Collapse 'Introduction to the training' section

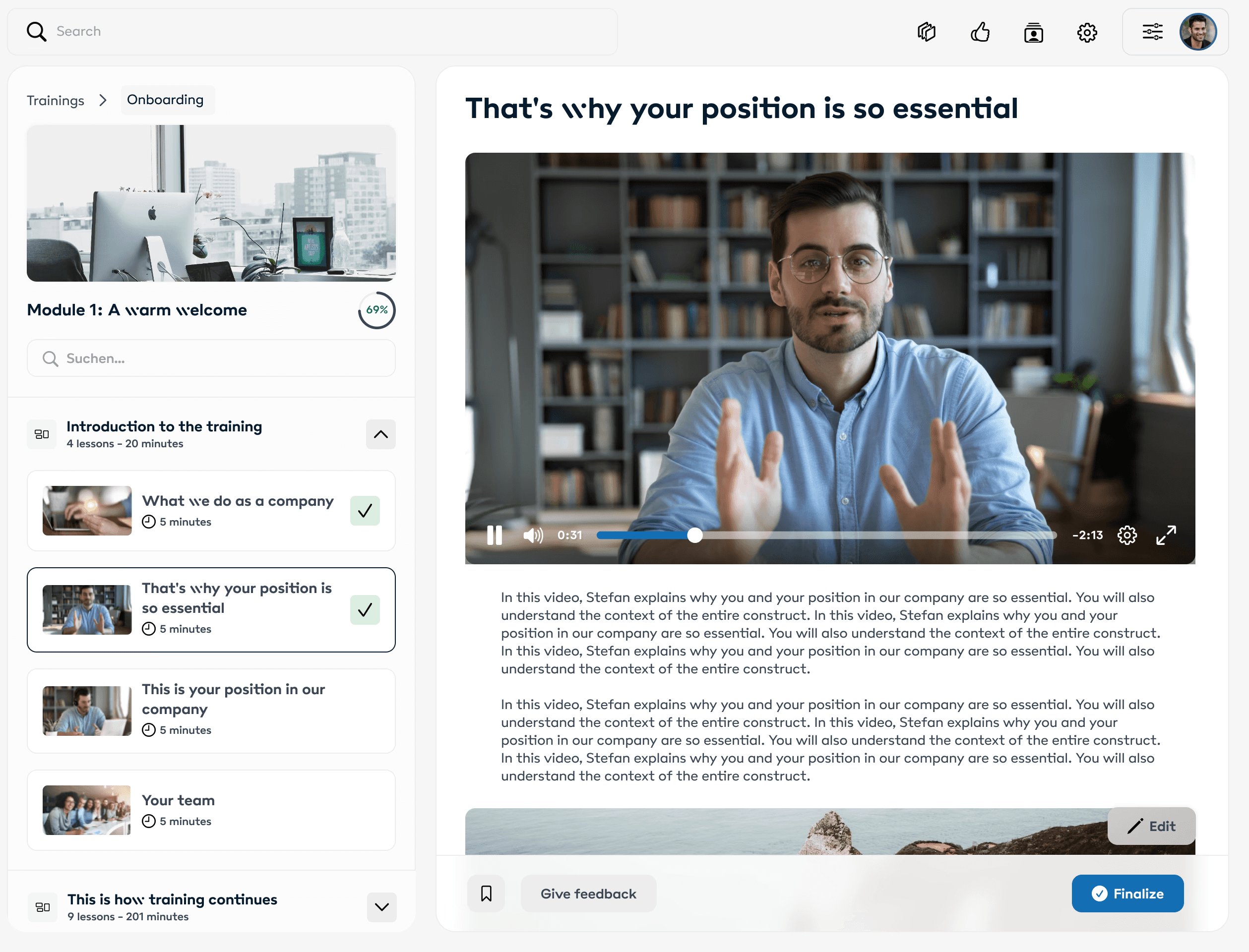pos(380,435)
